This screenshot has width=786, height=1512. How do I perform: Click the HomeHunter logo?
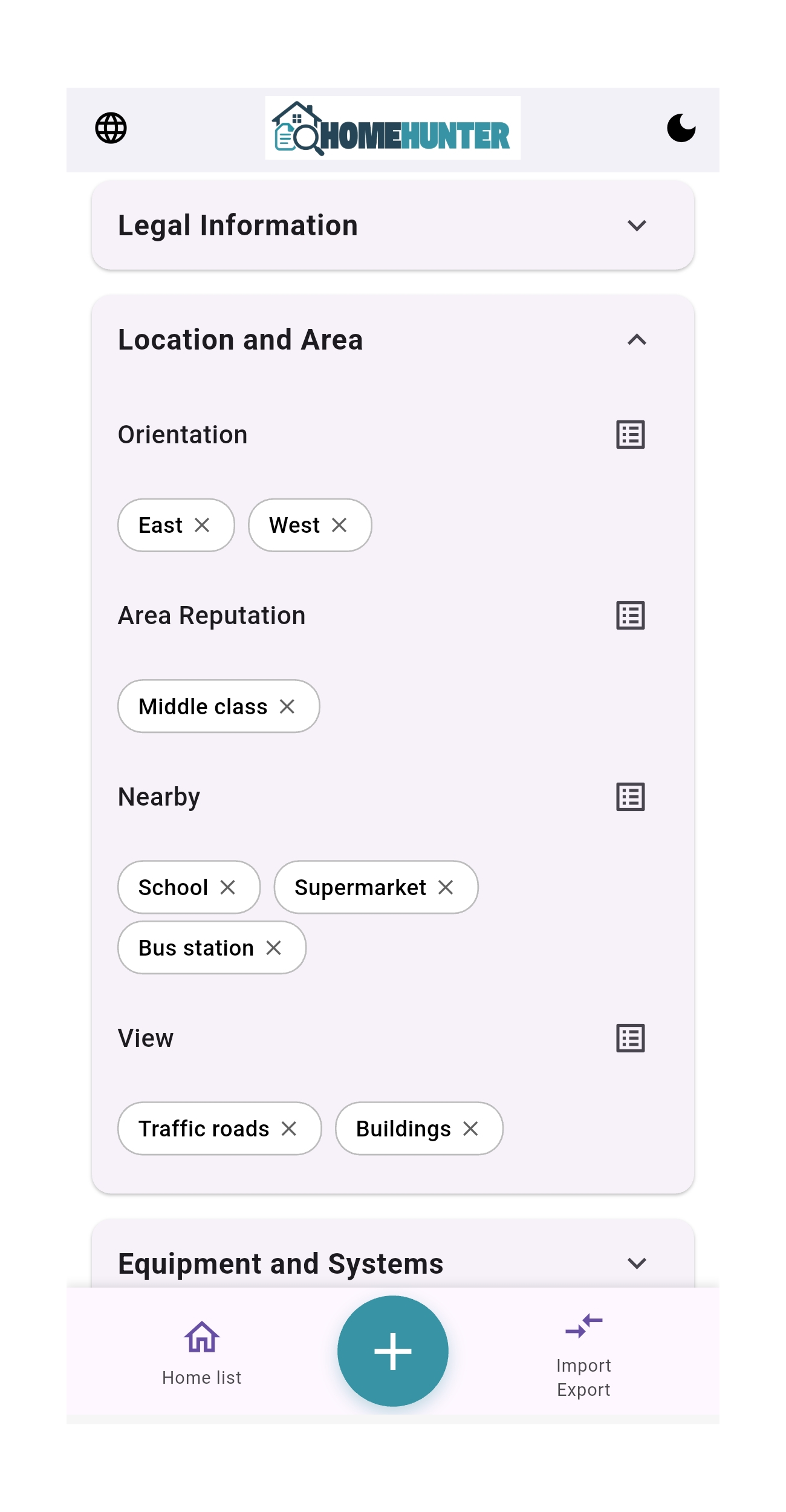pyautogui.click(x=392, y=128)
